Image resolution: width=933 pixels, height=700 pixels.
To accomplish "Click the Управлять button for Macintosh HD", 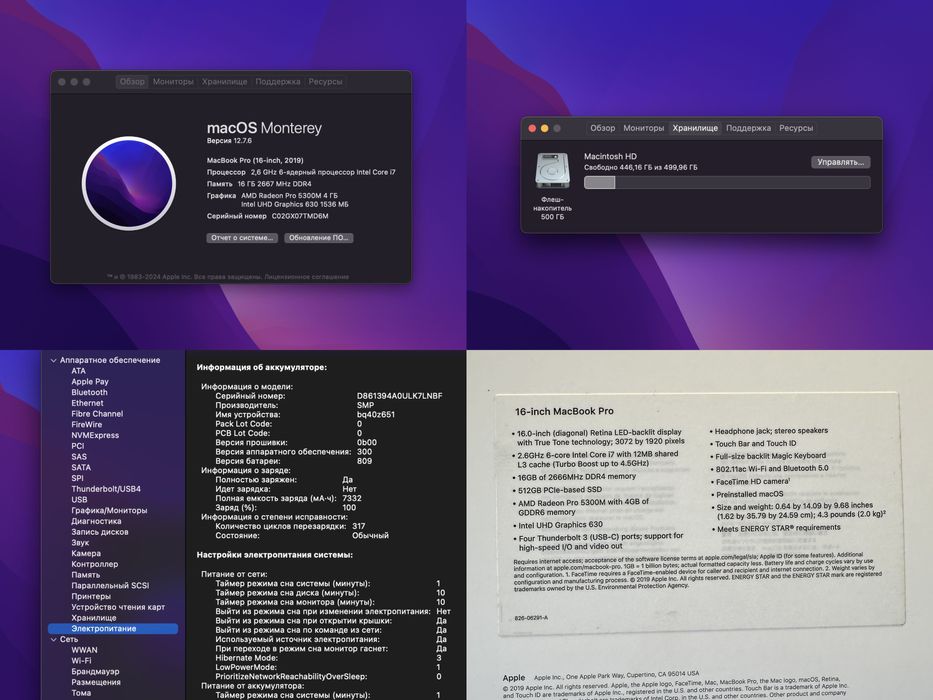I will click(x=840, y=162).
